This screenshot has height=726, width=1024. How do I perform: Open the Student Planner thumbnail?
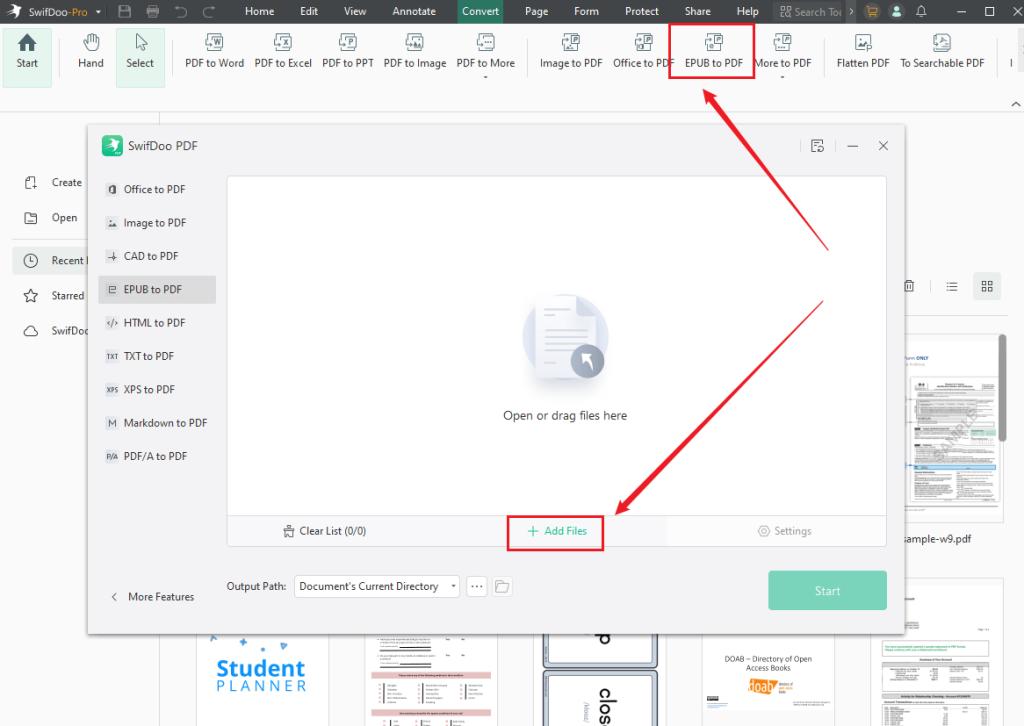pos(262,680)
